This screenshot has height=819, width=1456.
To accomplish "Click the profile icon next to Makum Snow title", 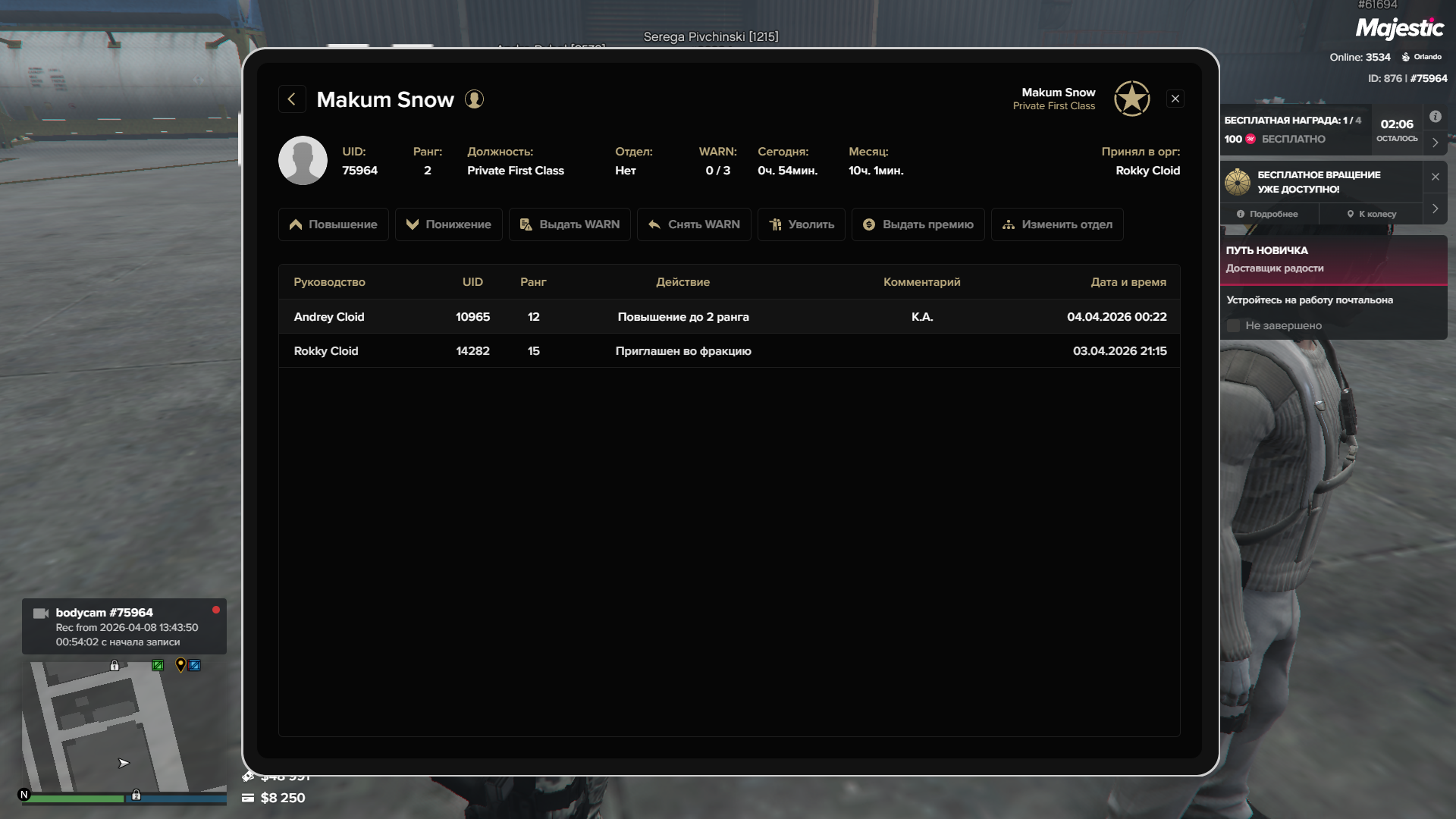I will click(x=474, y=99).
